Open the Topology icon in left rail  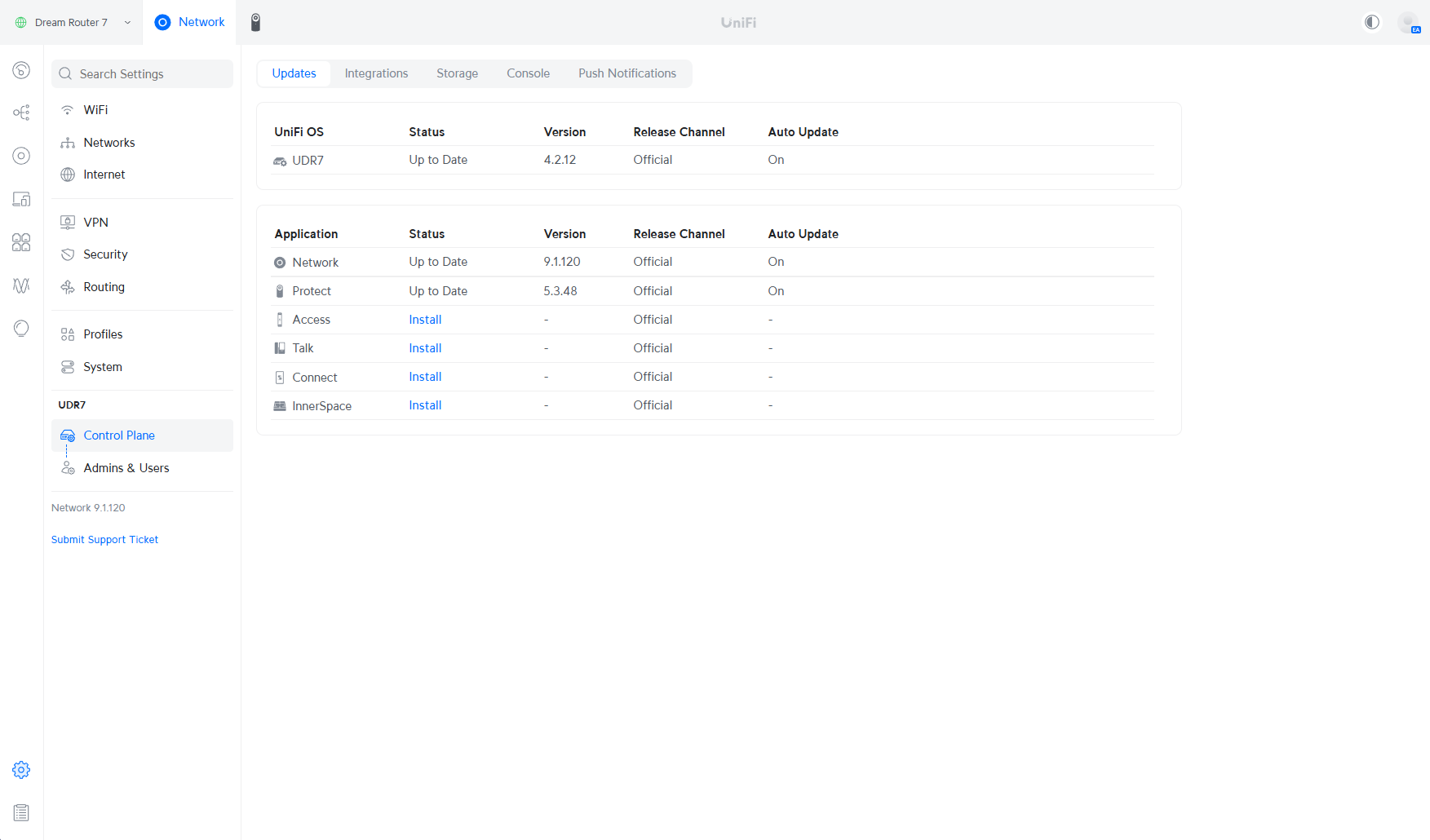pos(21,113)
